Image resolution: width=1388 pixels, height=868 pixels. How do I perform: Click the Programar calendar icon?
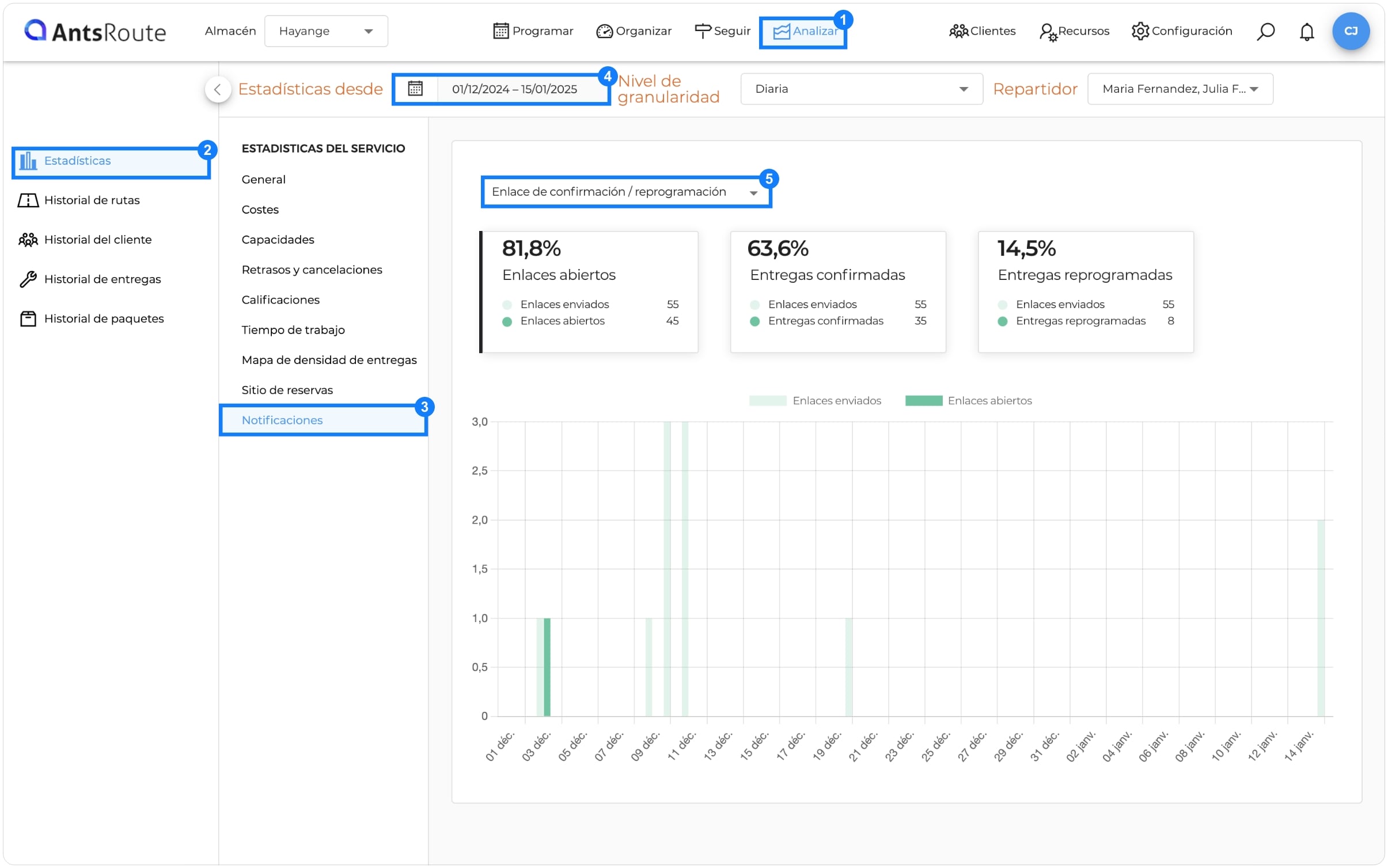click(500, 31)
